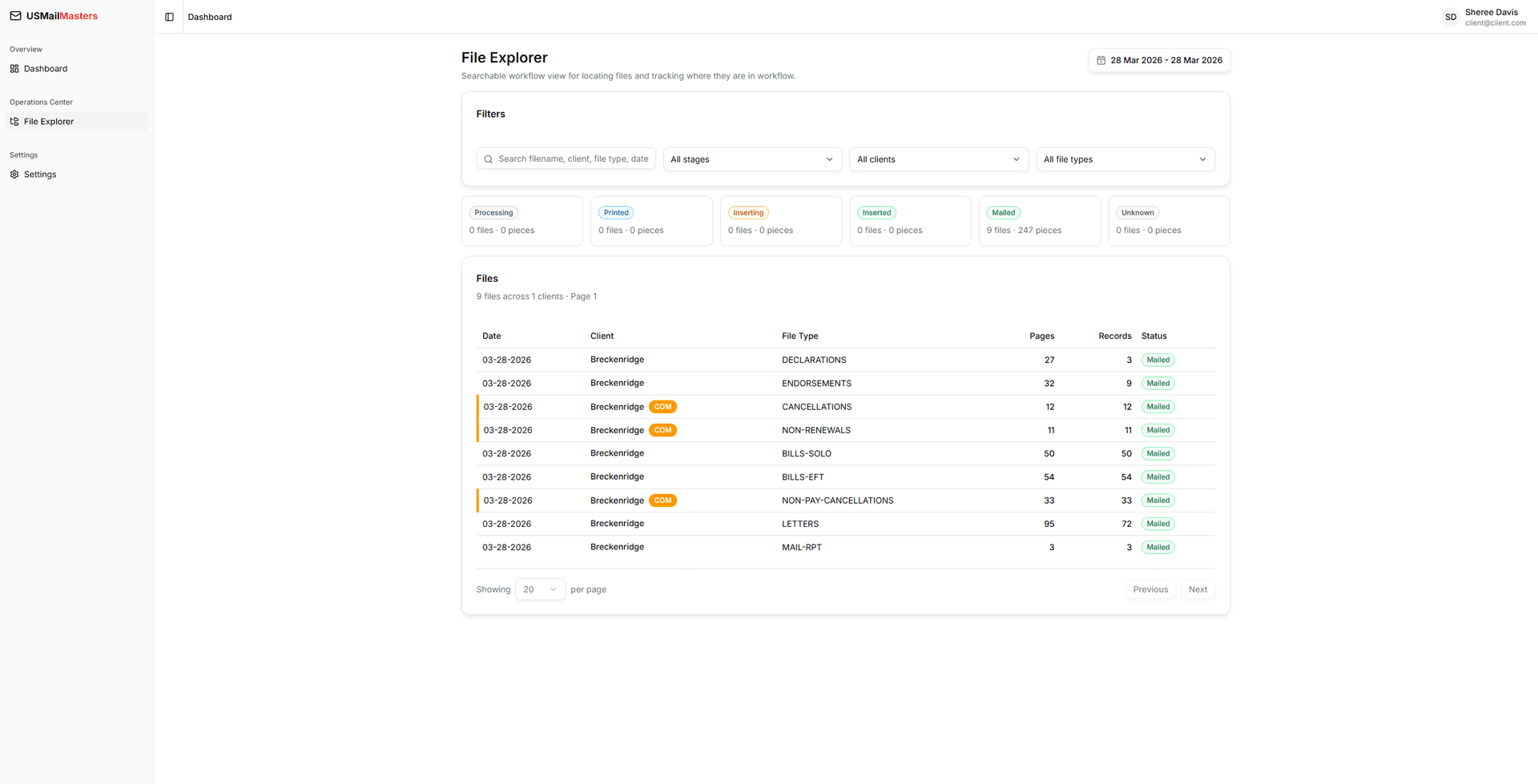
Task: Click the Next page button
Action: 1198,589
